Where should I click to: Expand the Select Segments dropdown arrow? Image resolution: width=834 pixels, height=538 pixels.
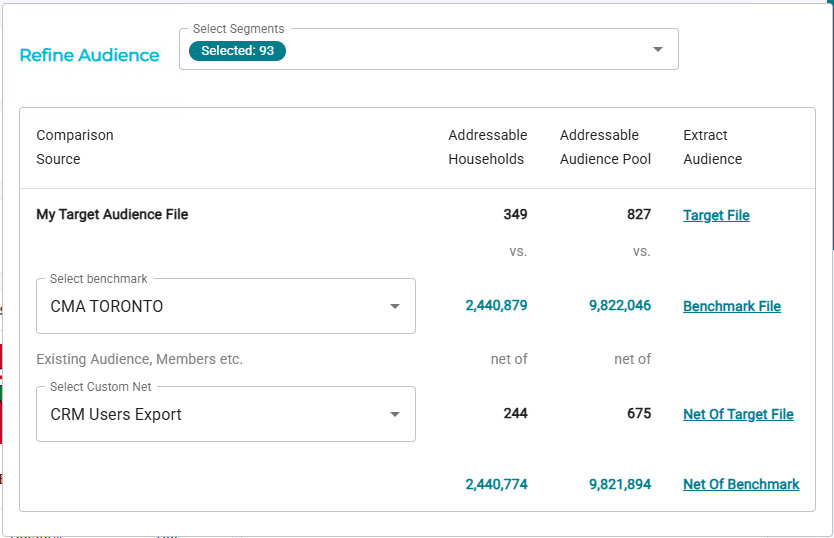(657, 50)
